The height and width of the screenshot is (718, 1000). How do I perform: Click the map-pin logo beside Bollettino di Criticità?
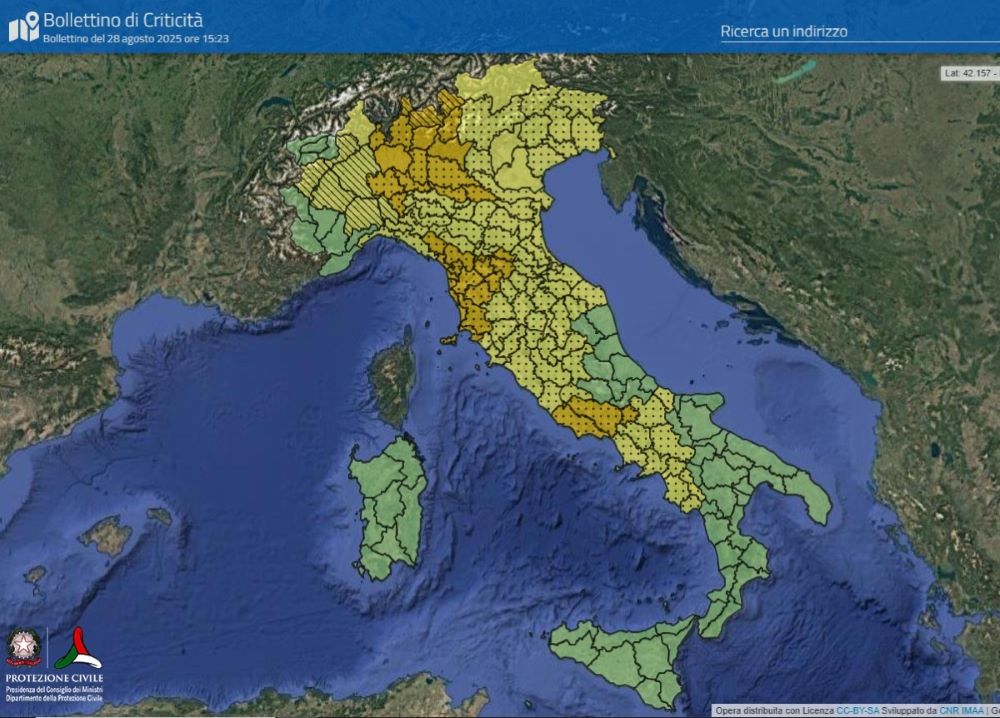click(23, 26)
